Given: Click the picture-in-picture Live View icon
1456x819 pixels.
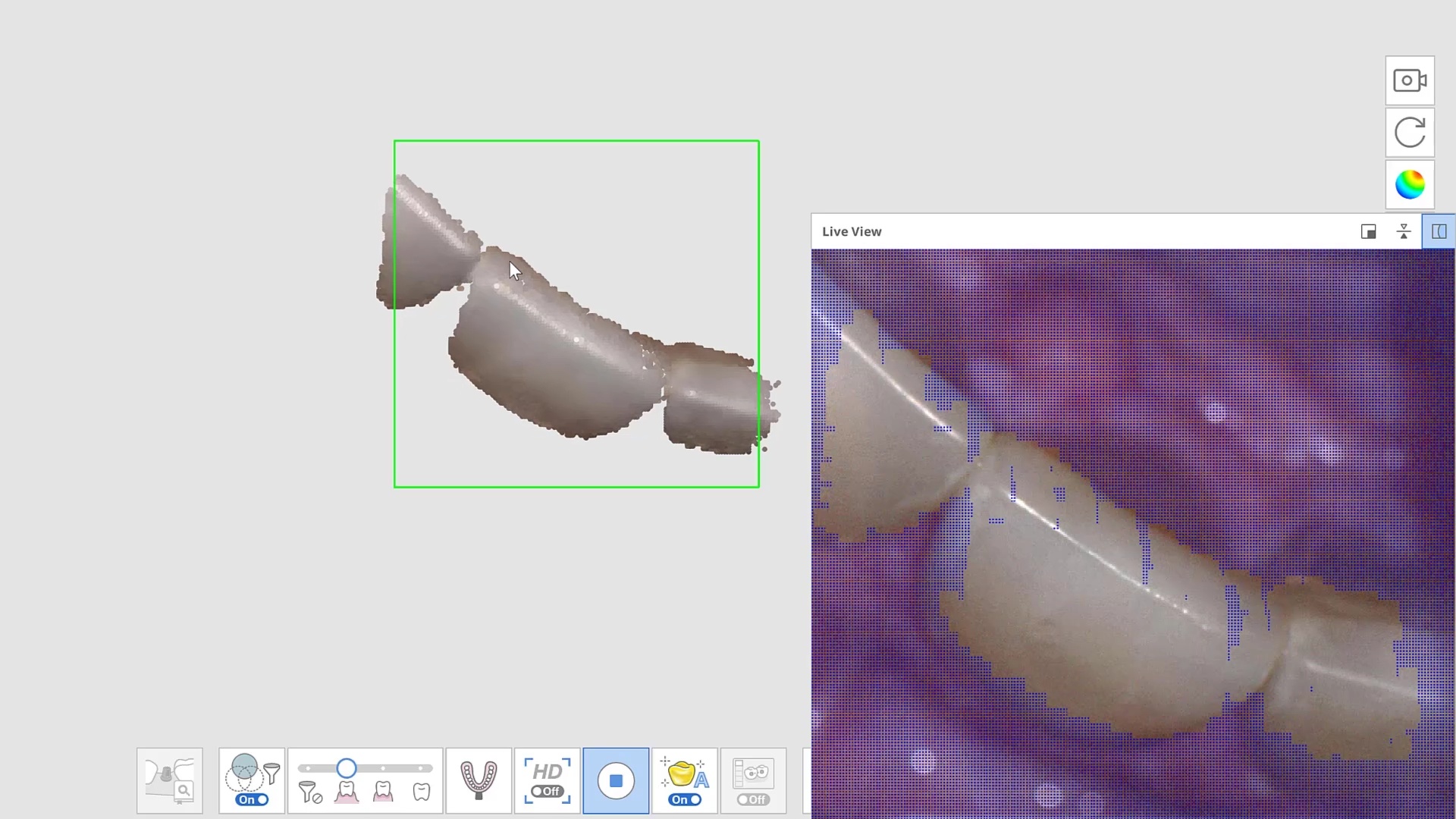Looking at the screenshot, I should pos(1368,232).
